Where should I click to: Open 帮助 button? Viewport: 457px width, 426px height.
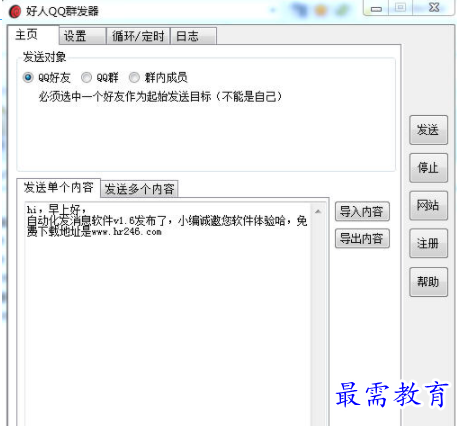428,282
